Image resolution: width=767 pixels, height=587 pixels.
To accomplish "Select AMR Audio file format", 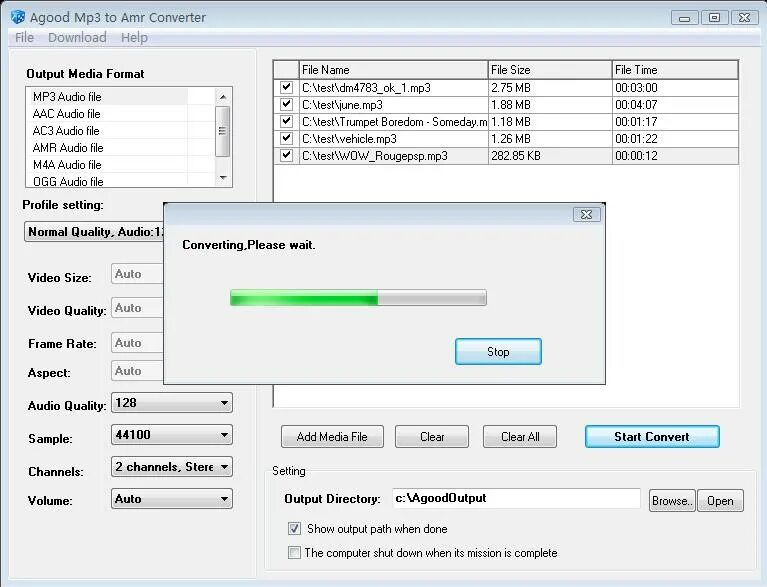I will tap(110, 147).
